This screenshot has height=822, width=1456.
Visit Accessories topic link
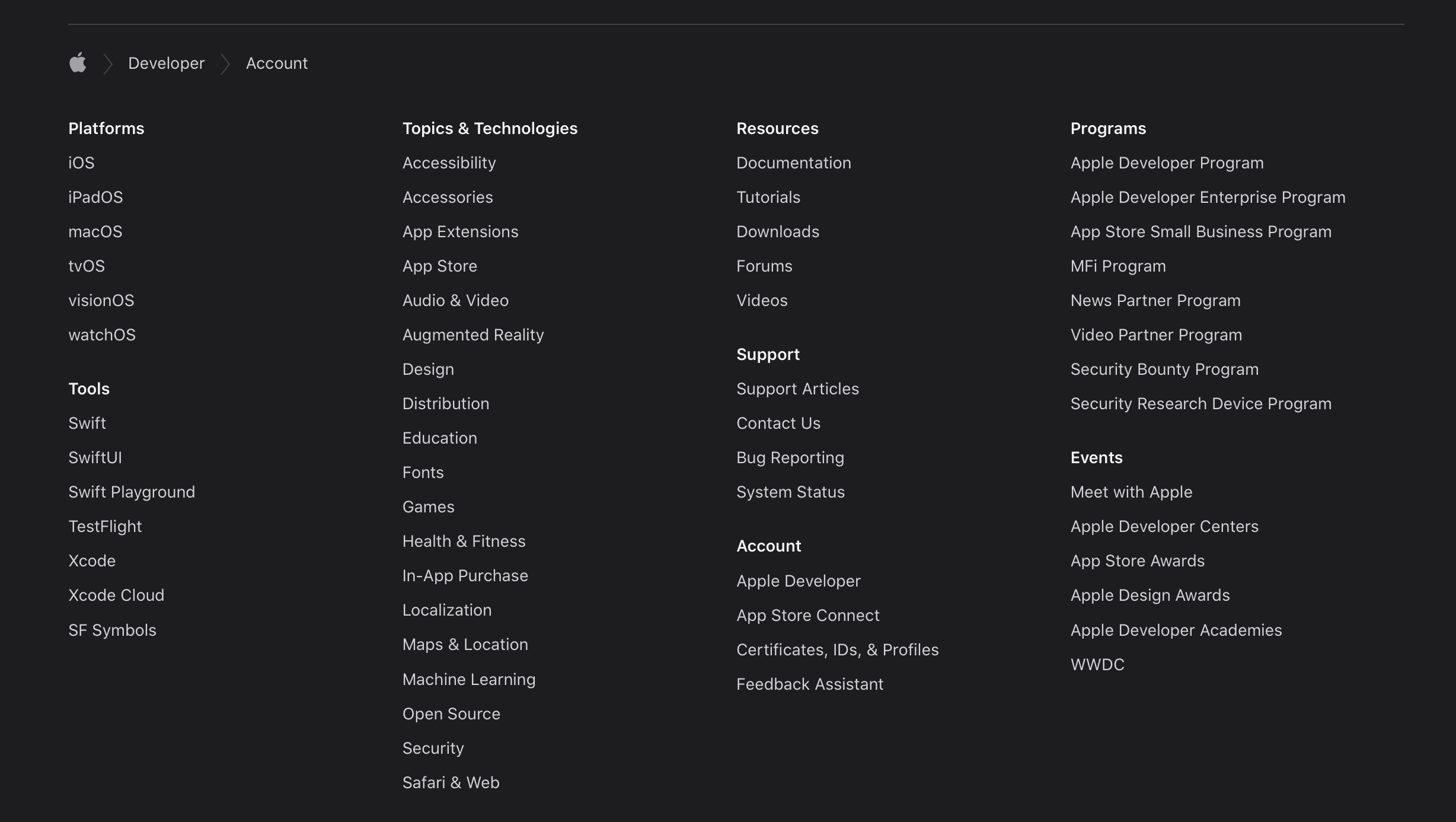coord(448,197)
